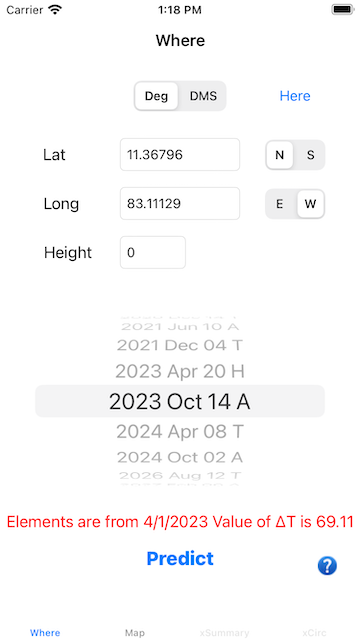This screenshot has height=640, width=360.
Task: Select Deg coordinate format
Action: 157,96
